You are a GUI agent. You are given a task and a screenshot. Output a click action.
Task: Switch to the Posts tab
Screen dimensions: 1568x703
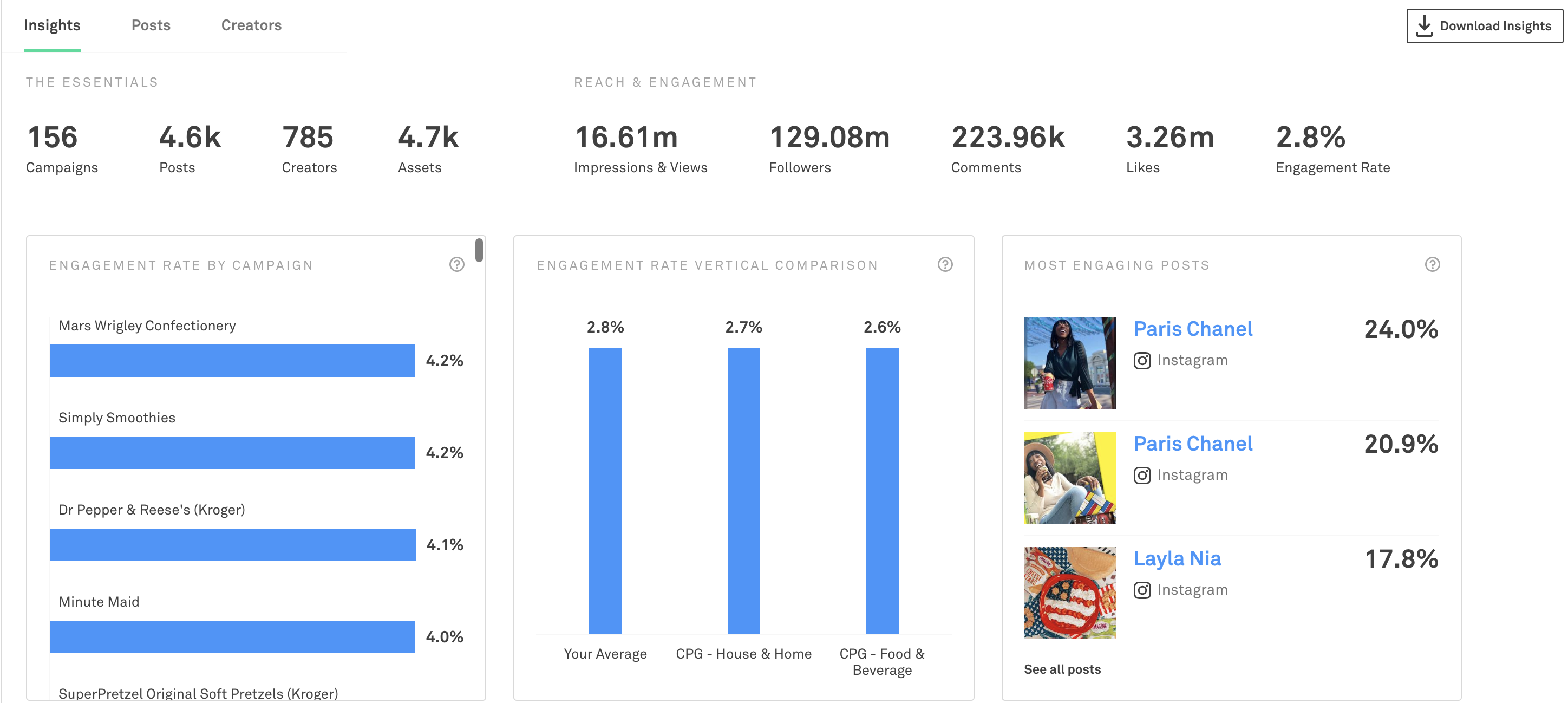(151, 25)
